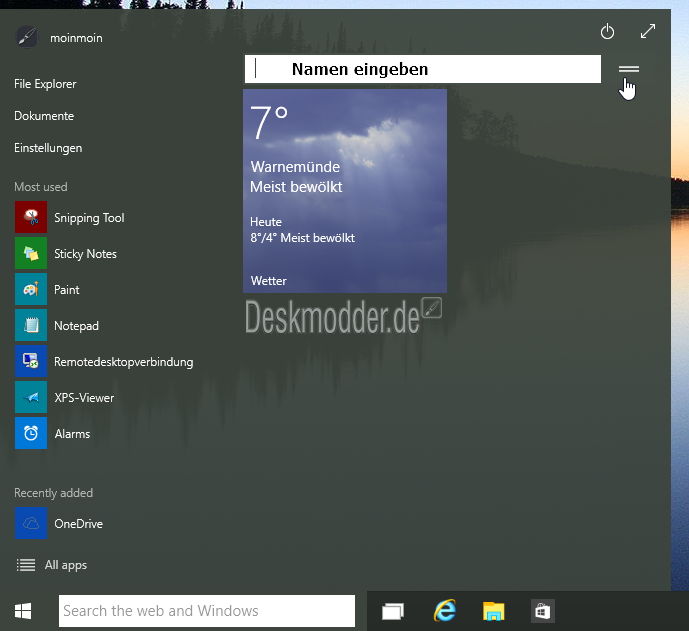Open XPS-Viewer icon

31,397
